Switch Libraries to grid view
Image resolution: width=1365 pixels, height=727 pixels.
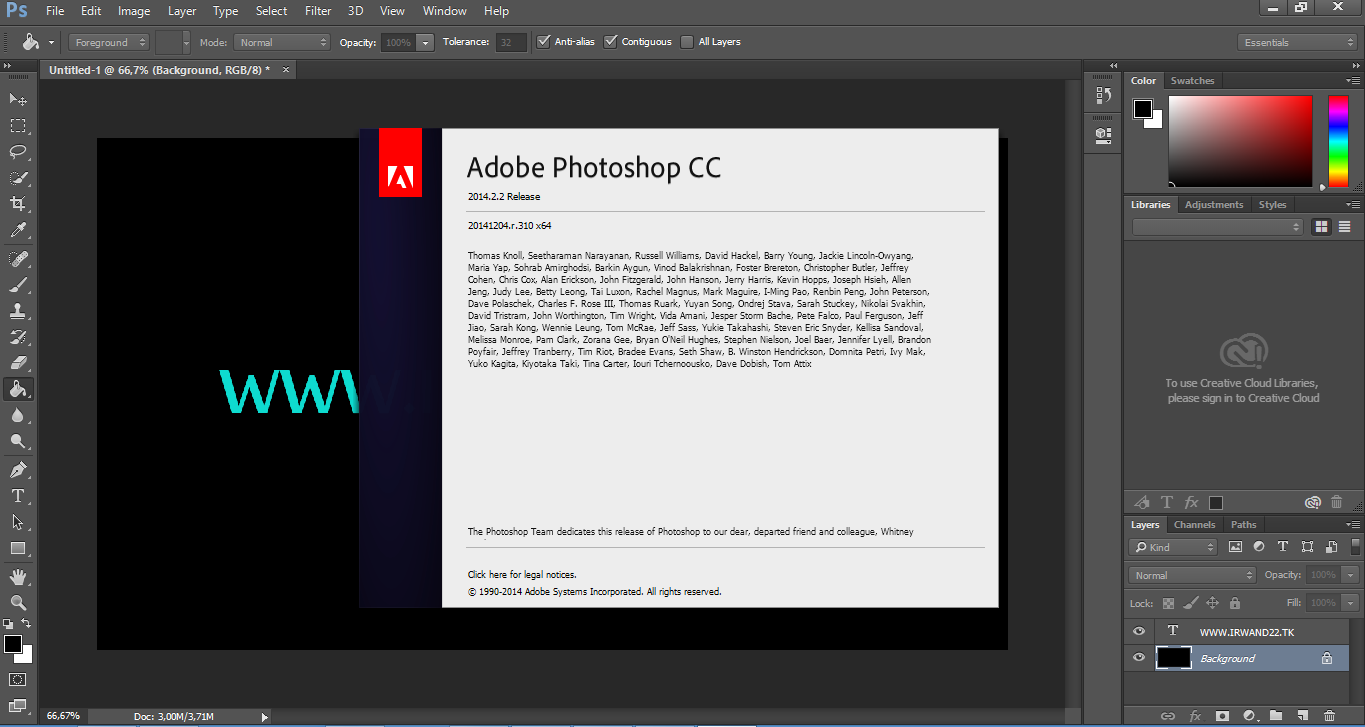1322,227
